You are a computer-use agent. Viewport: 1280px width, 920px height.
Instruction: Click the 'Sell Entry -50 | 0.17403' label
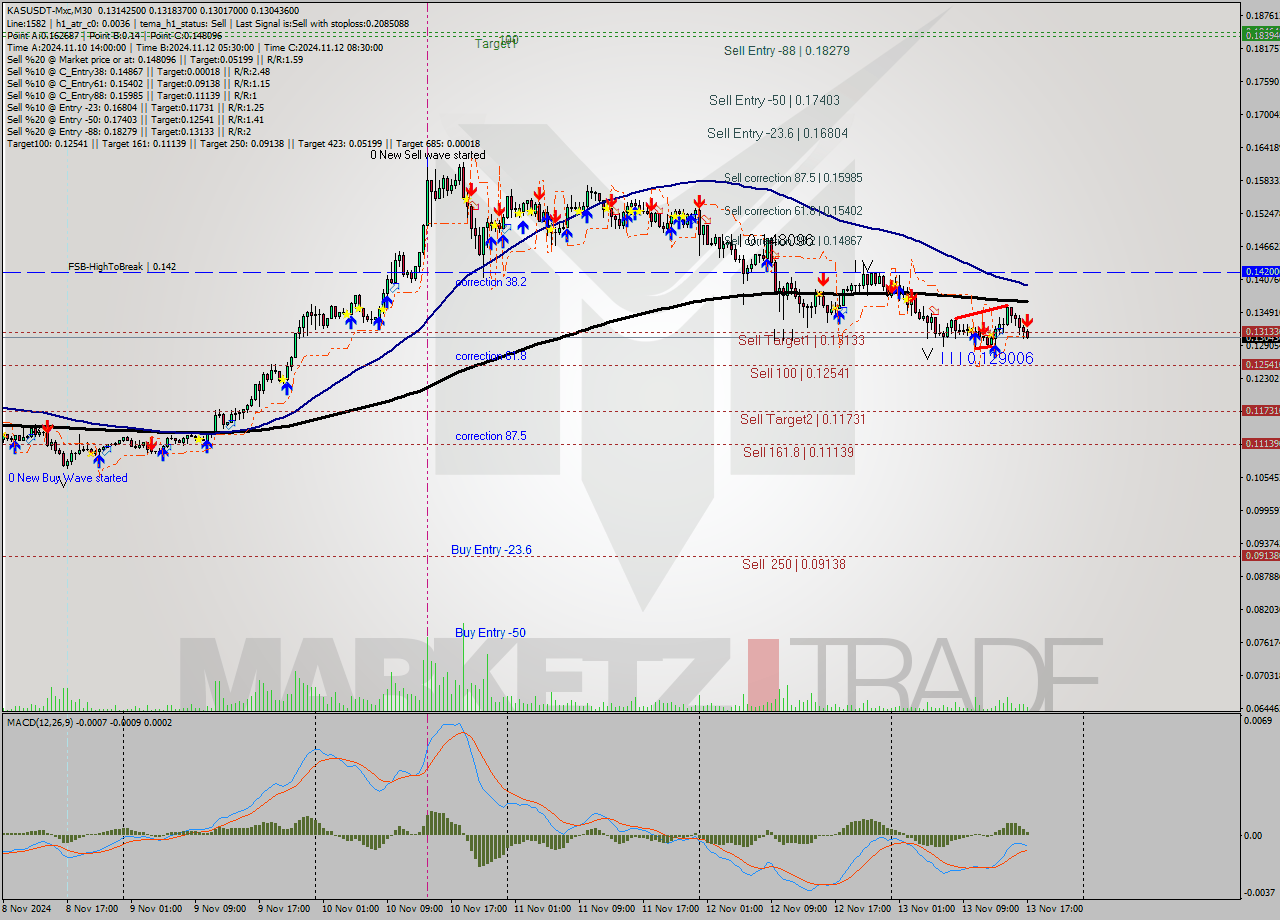coord(774,100)
